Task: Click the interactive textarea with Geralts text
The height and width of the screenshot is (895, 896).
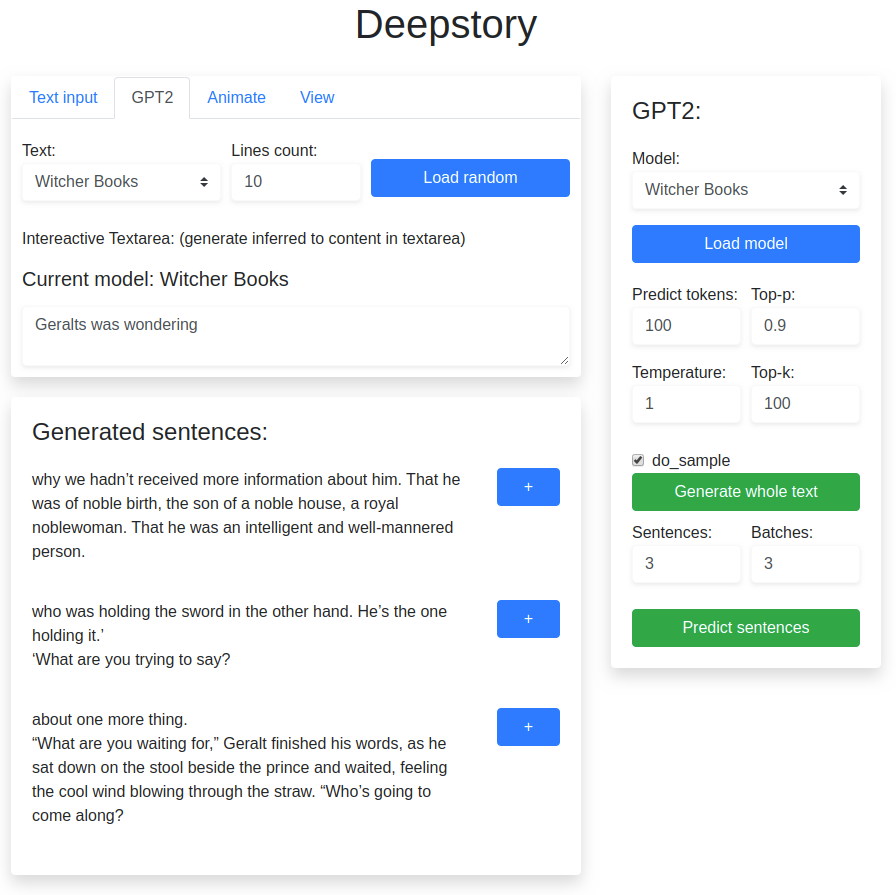Action: coord(295,336)
